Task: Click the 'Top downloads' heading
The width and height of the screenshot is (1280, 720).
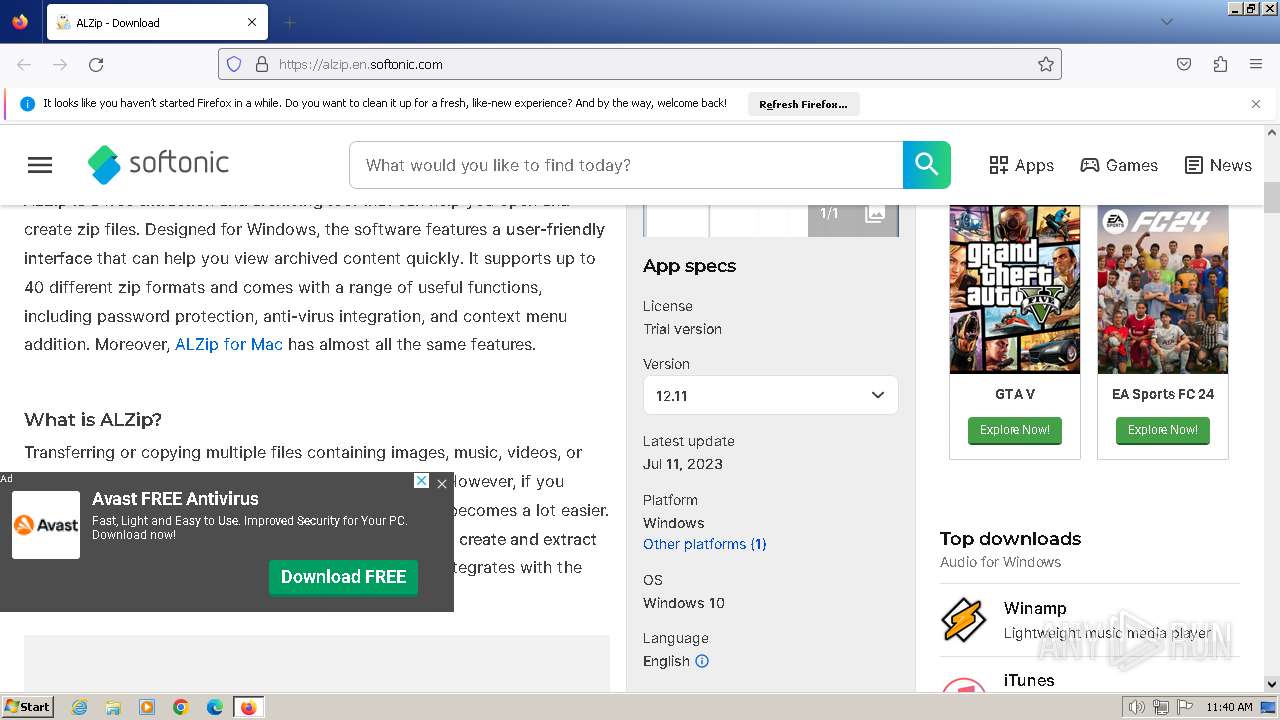Action: coord(1010,539)
